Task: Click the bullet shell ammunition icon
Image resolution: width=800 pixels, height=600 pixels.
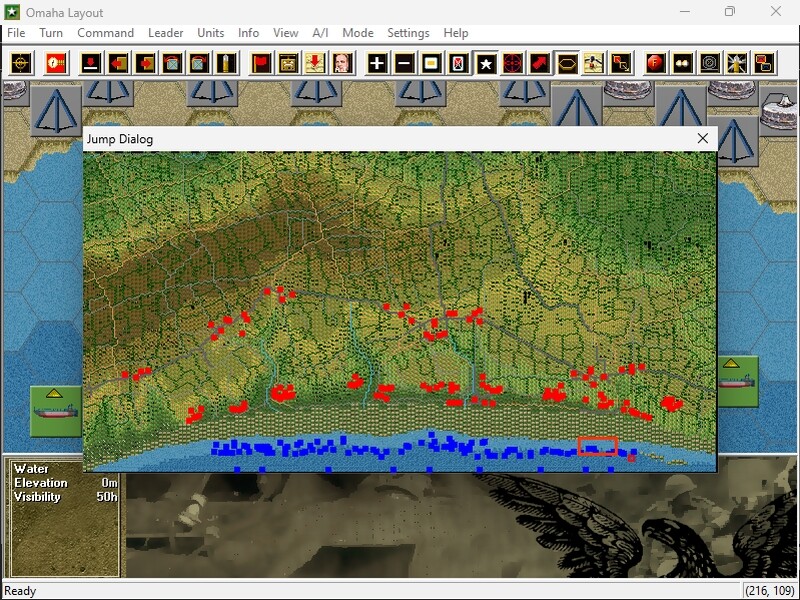Action: click(227, 63)
